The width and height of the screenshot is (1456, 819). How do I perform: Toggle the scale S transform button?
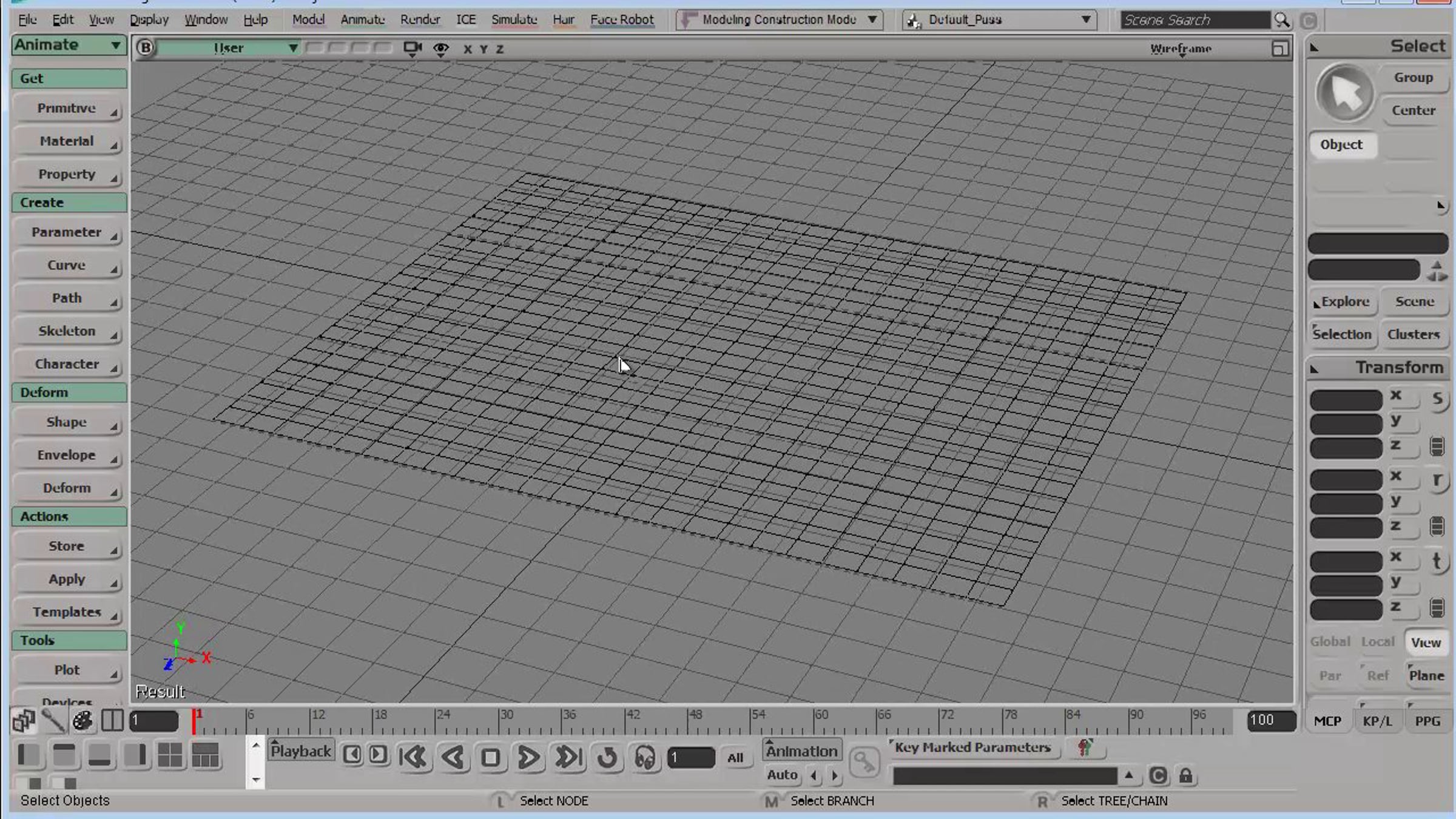click(x=1437, y=399)
